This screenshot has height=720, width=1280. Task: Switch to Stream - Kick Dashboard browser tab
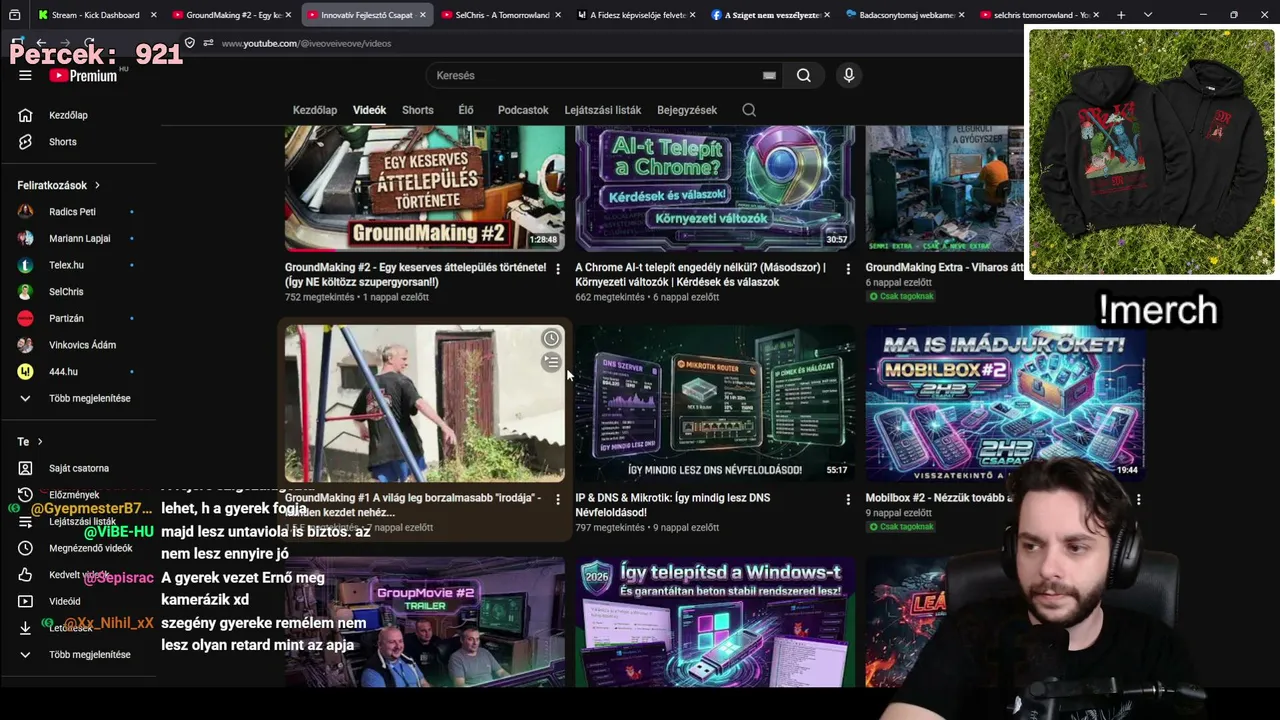(x=96, y=15)
